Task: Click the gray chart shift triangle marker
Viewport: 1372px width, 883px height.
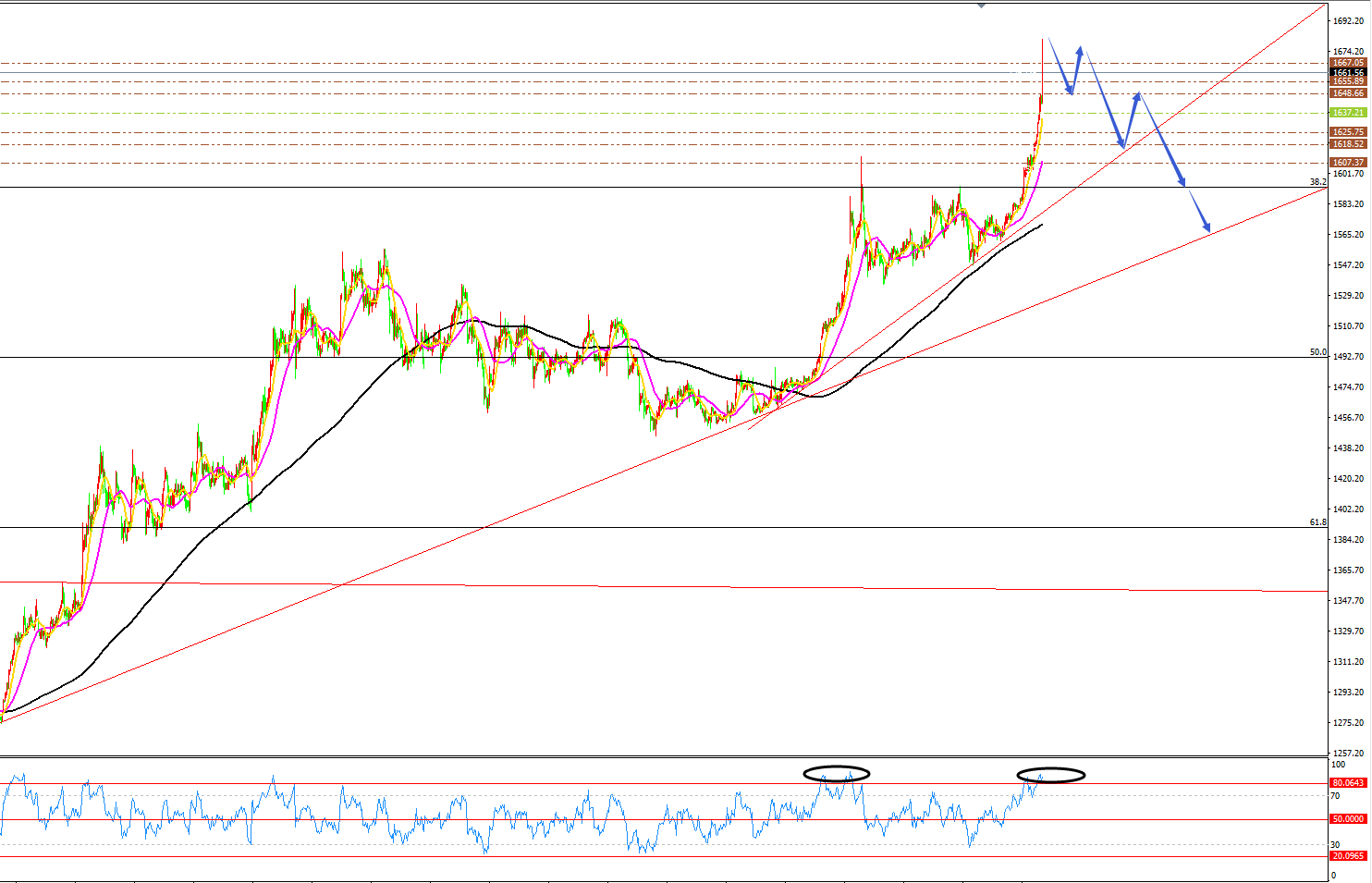Action: point(981,5)
